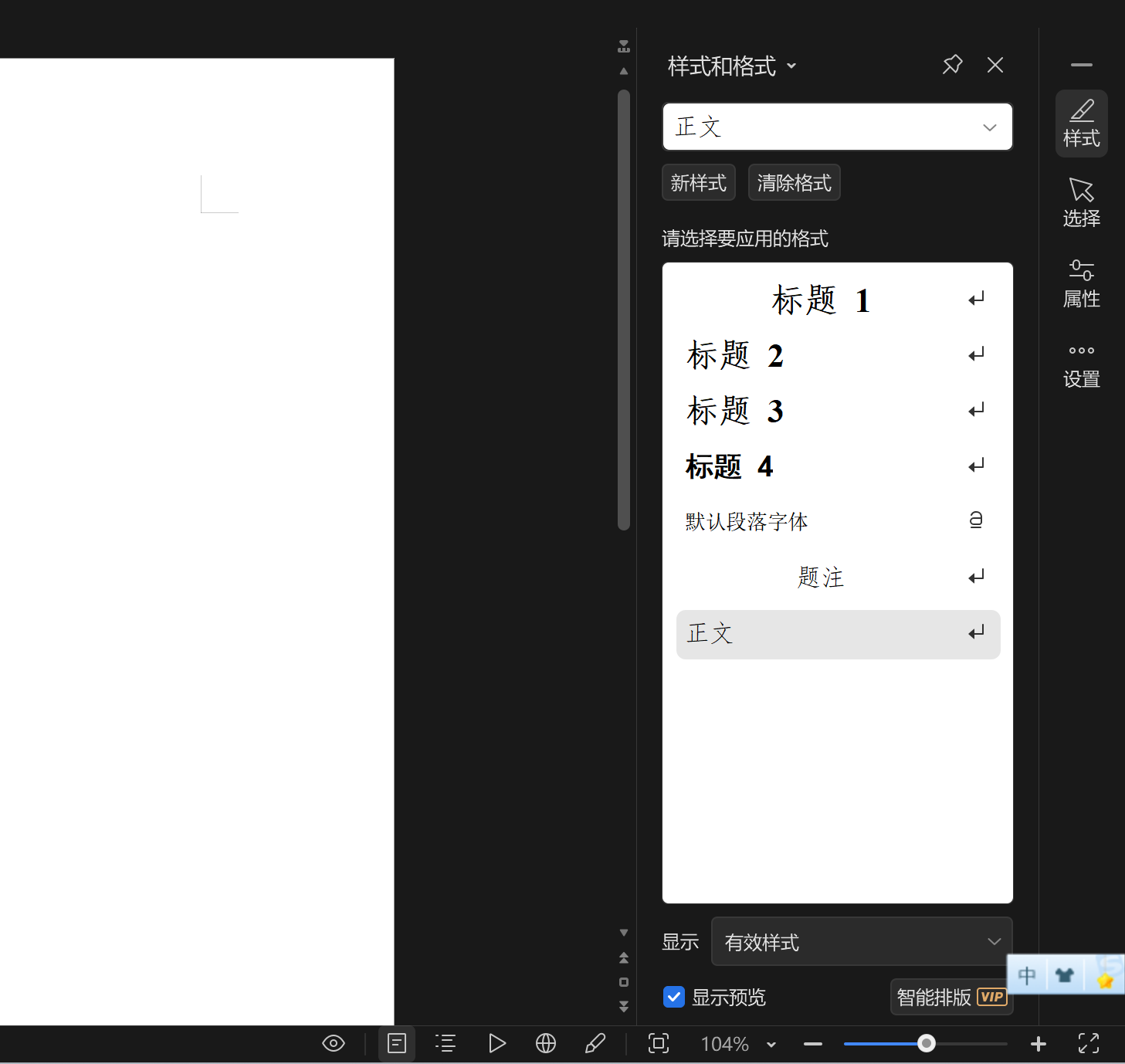This screenshot has width=1125, height=1064.
Task: Open browse object selector square icon
Action: [624, 982]
